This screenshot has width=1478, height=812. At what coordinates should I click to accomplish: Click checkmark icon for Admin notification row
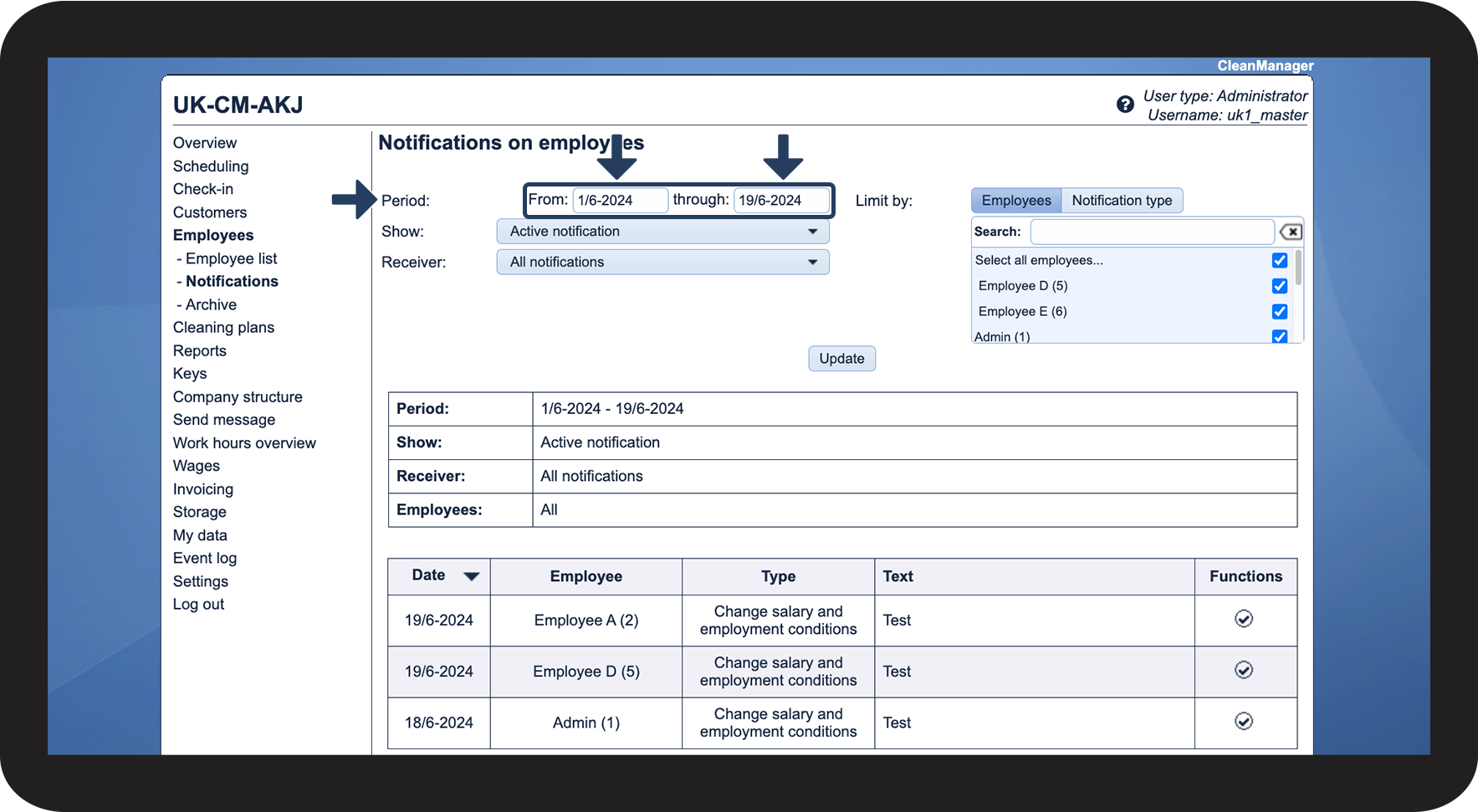pyautogui.click(x=1244, y=721)
